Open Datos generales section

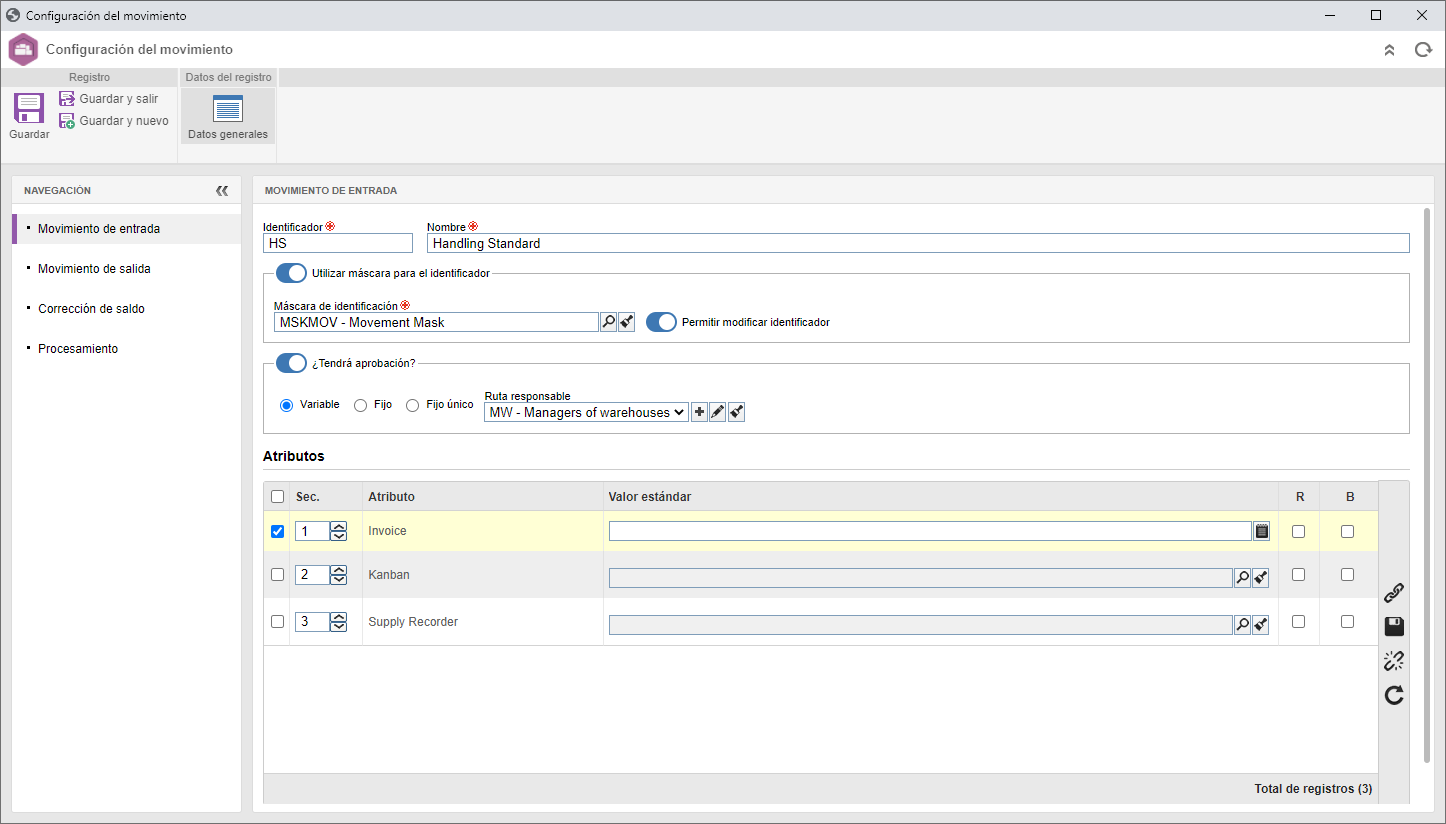228,116
